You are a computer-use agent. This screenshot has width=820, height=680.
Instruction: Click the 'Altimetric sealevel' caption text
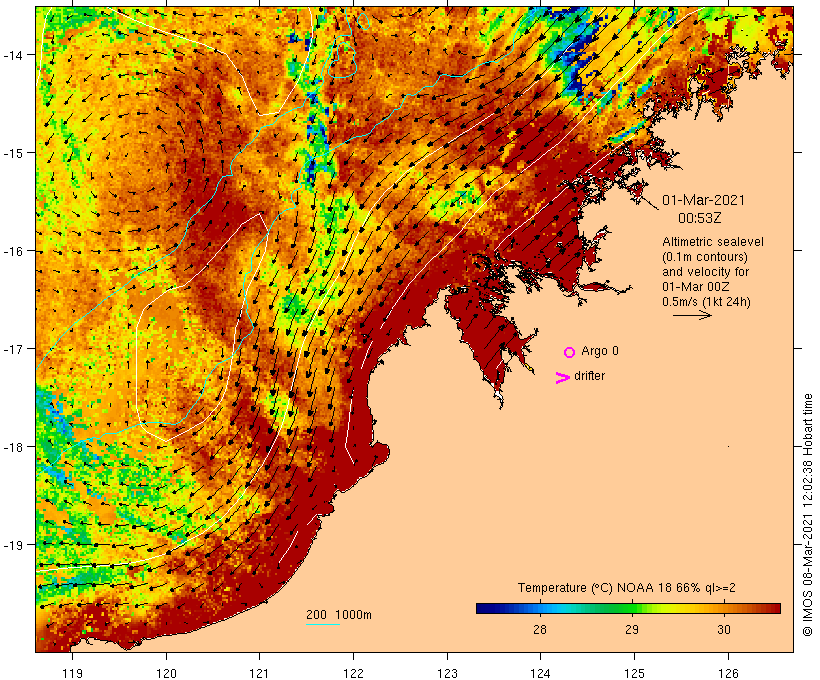pyautogui.click(x=713, y=242)
